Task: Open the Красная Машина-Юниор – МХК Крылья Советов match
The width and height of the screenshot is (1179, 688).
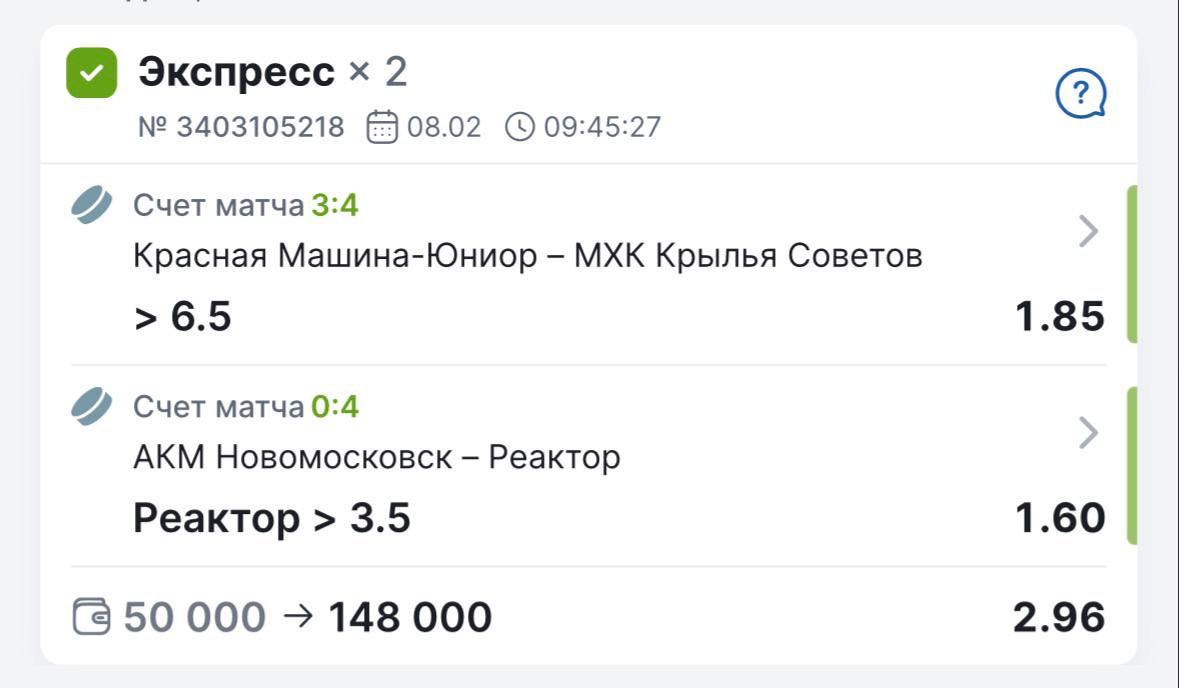Action: pos(527,257)
